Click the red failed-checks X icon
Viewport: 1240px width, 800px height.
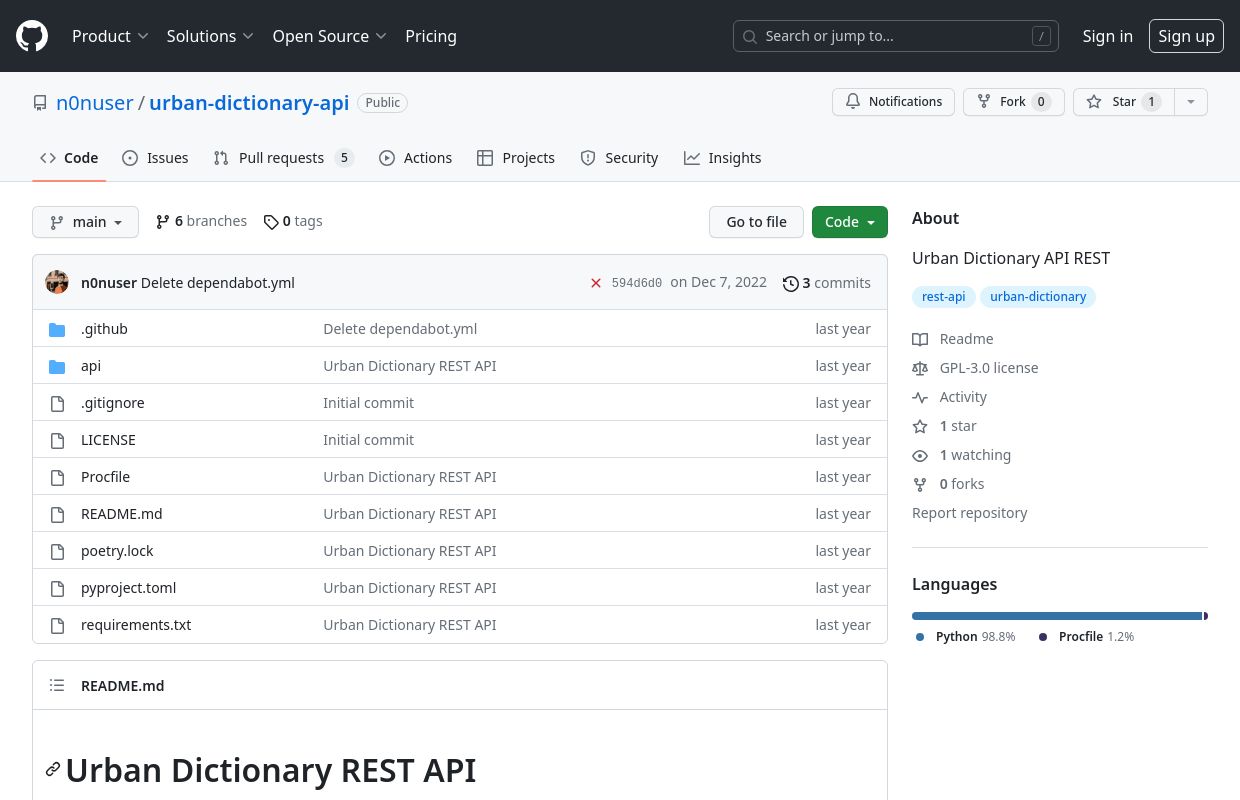(596, 283)
